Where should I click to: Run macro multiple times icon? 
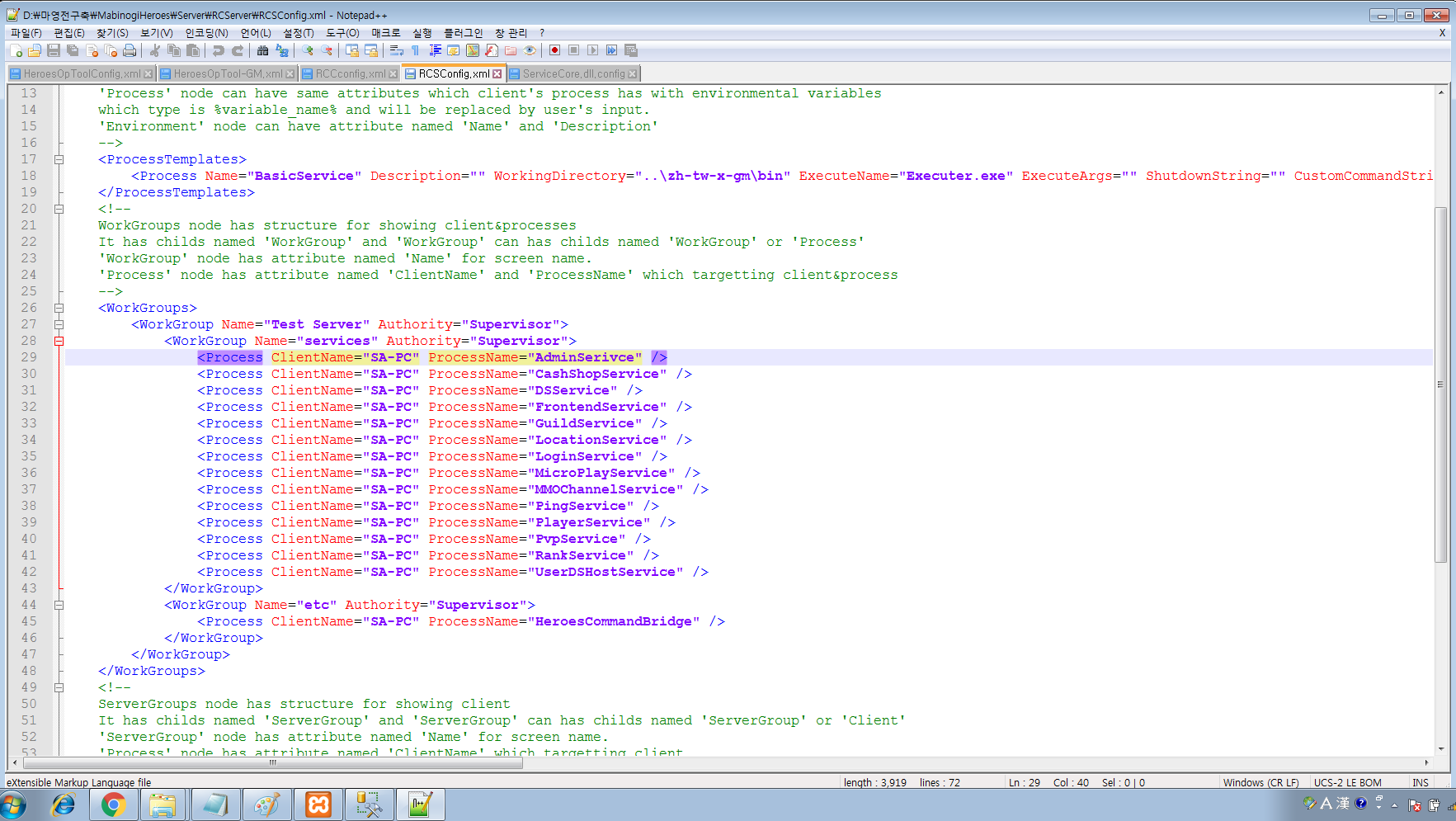tap(612, 51)
